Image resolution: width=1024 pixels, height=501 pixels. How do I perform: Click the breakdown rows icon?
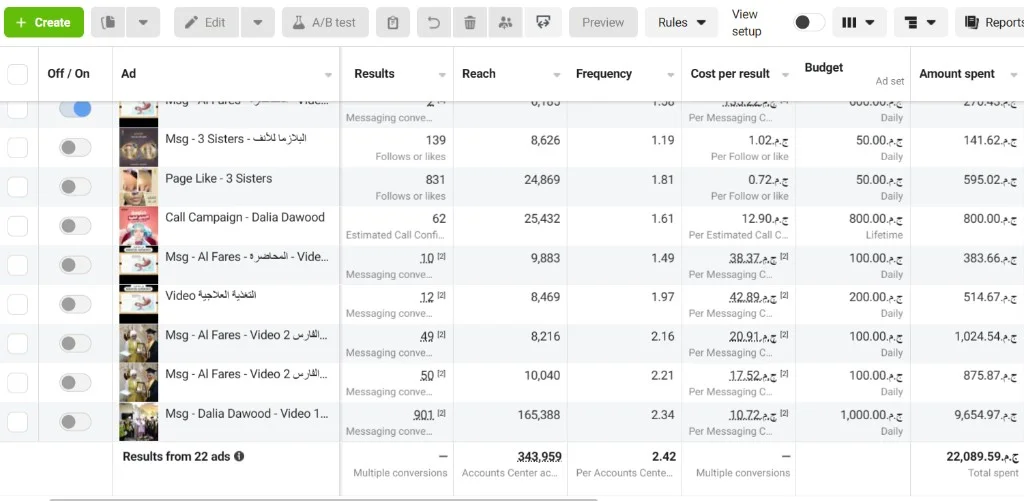pyautogui.click(x=920, y=22)
